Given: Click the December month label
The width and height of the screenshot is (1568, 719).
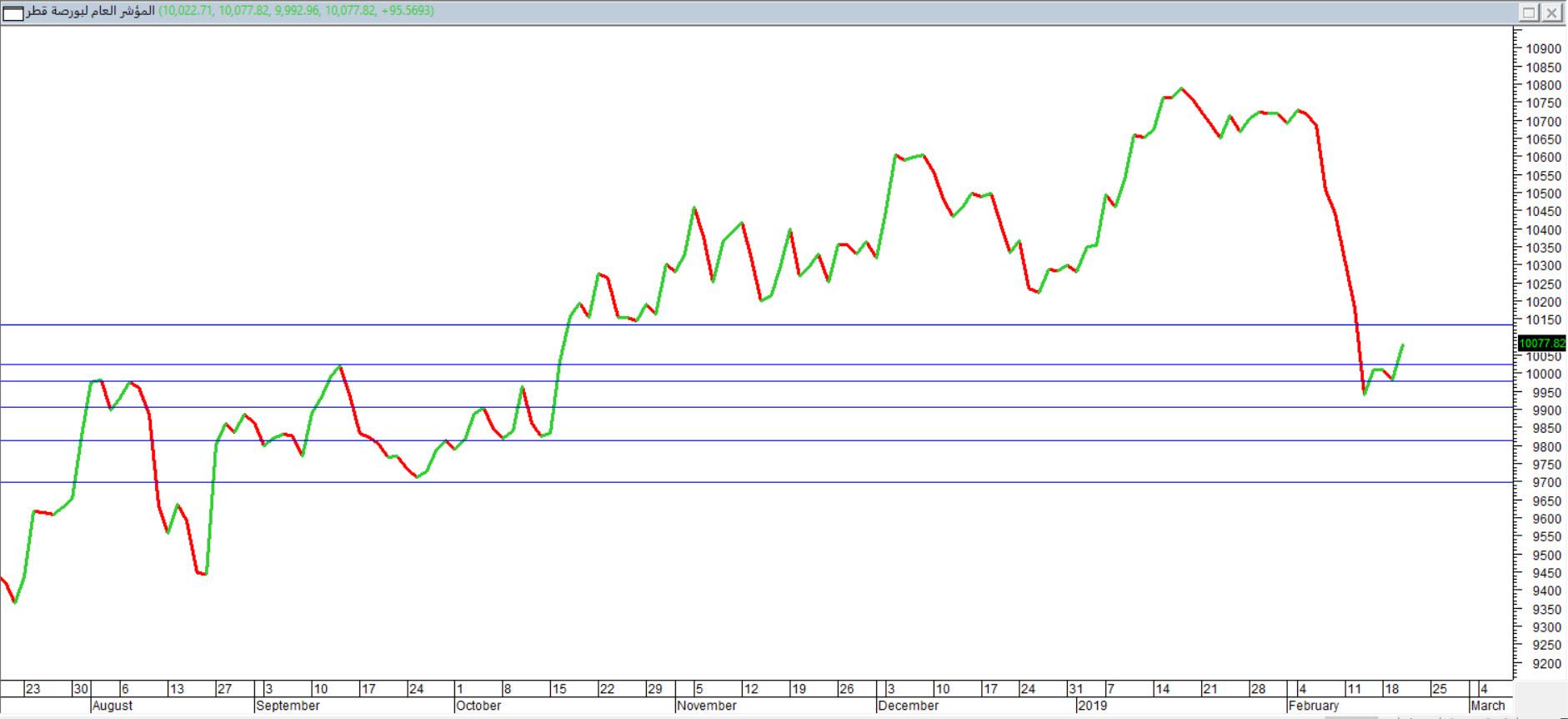Looking at the screenshot, I should click(909, 706).
